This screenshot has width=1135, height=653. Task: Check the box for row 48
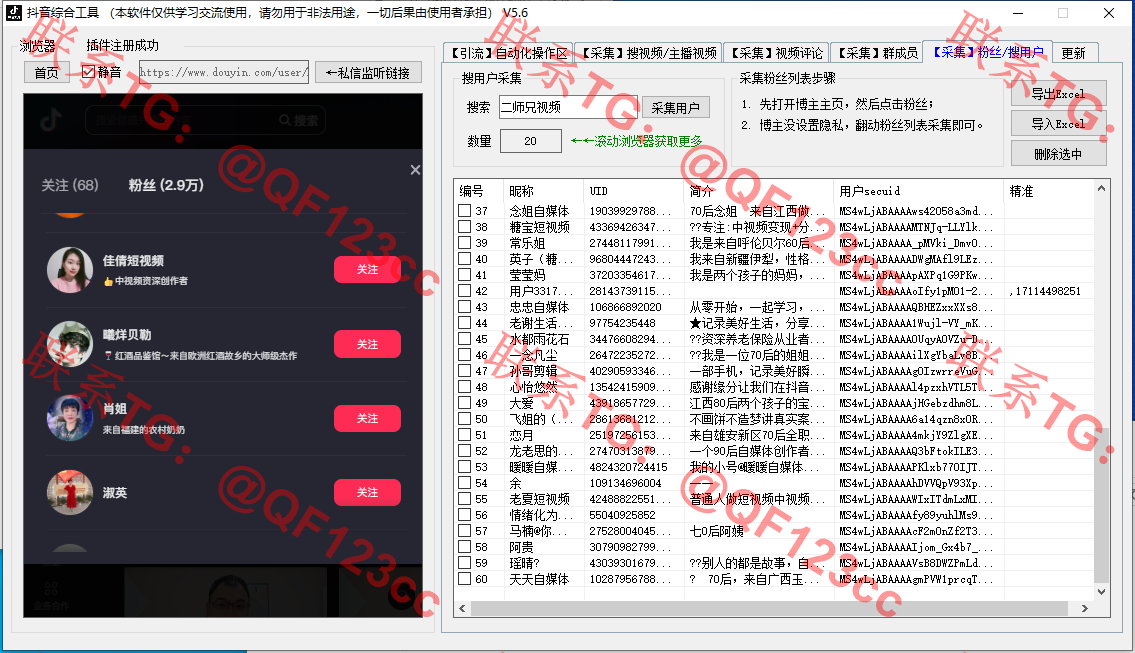tap(465, 387)
